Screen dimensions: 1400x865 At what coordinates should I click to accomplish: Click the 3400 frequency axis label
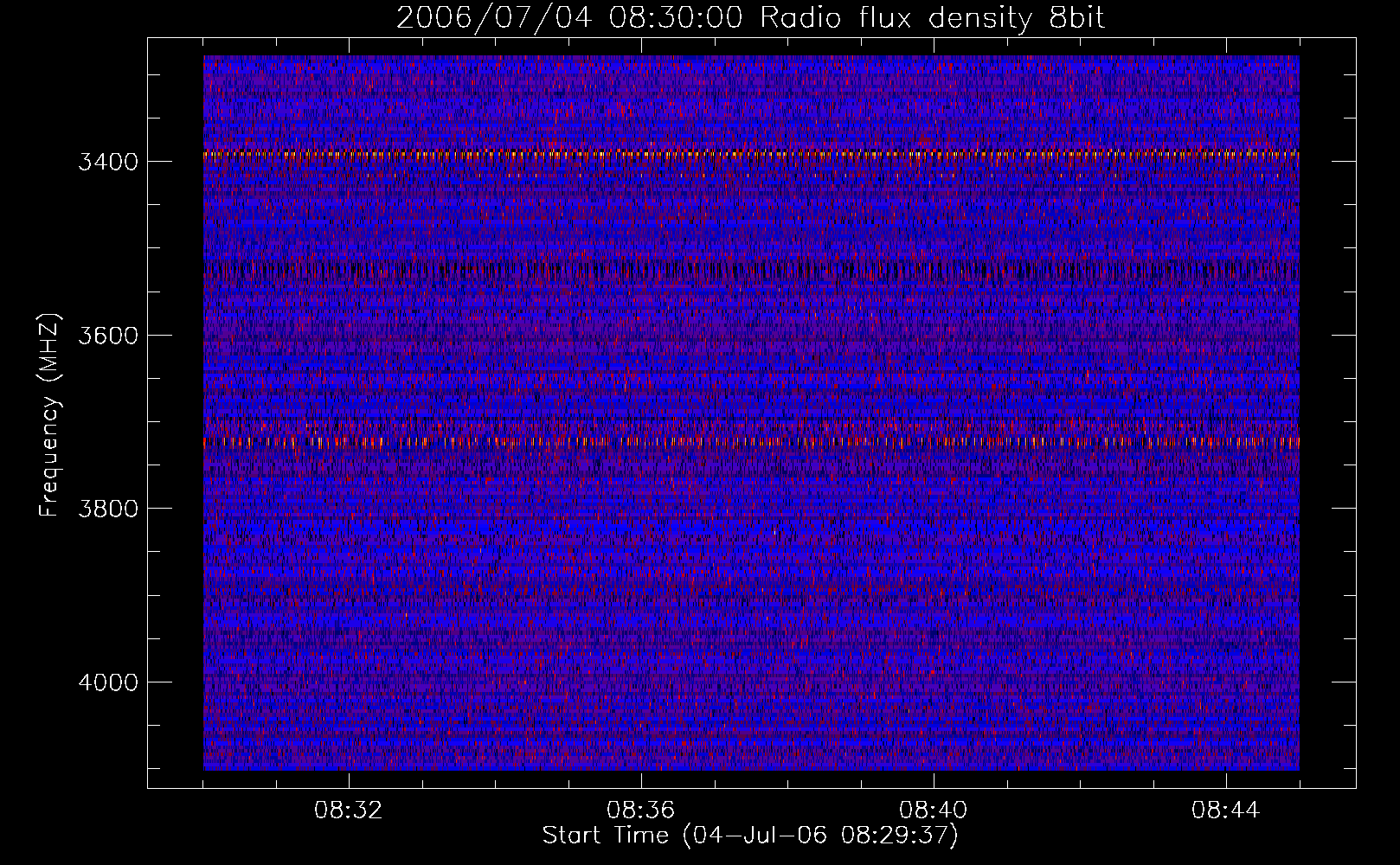pos(108,162)
